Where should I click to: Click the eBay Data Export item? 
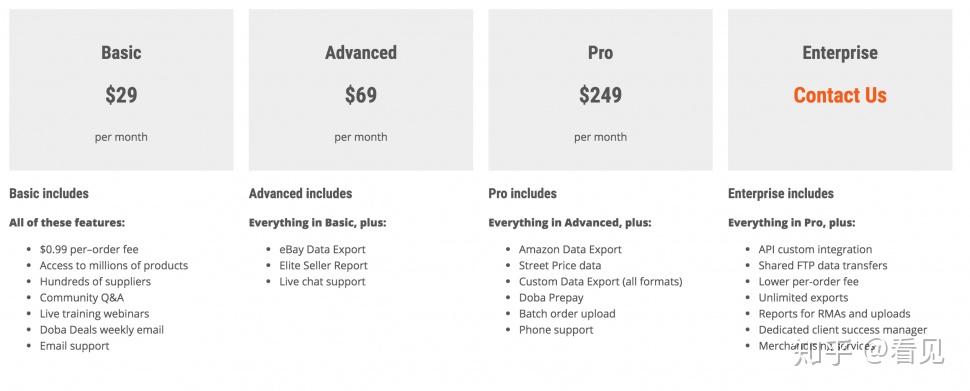[x=322, y=249]
